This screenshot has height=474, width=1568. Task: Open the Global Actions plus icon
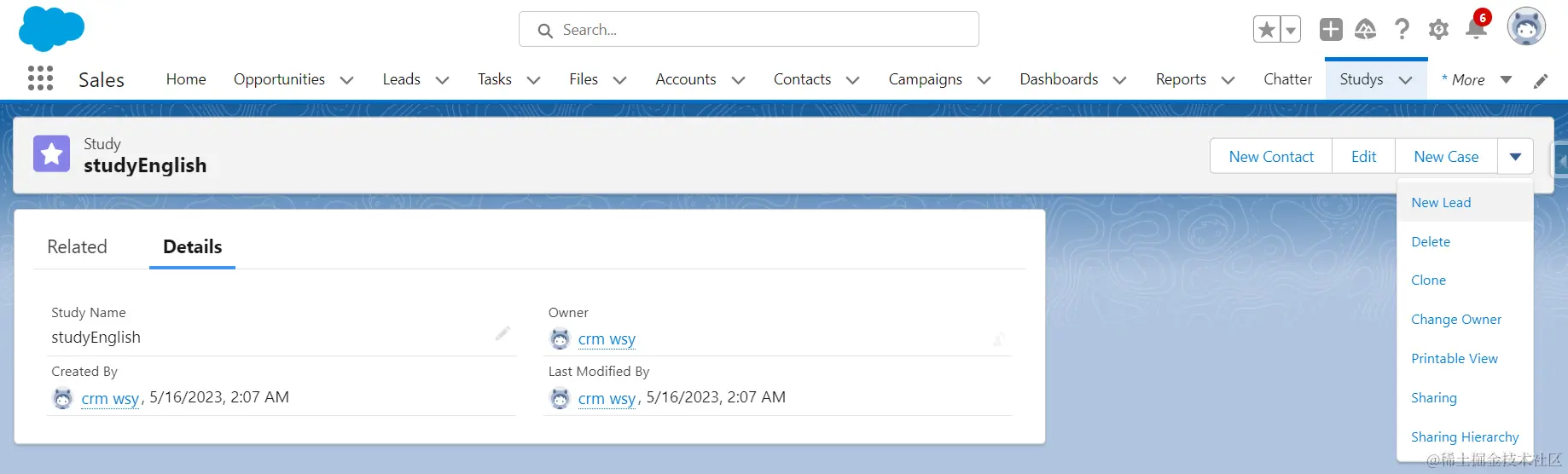1331,30
